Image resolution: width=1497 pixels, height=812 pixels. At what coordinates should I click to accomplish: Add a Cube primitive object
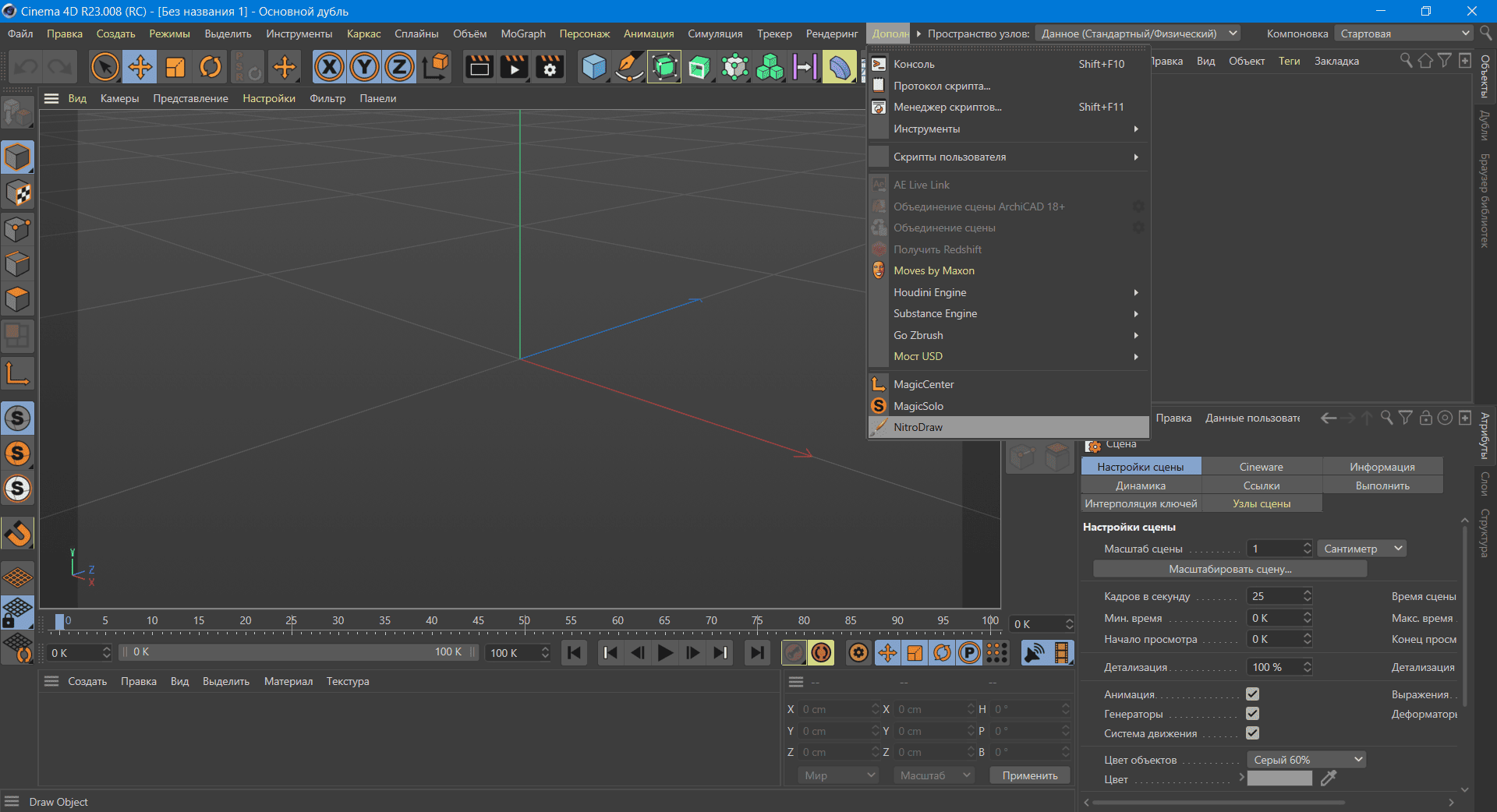[594, 67]
